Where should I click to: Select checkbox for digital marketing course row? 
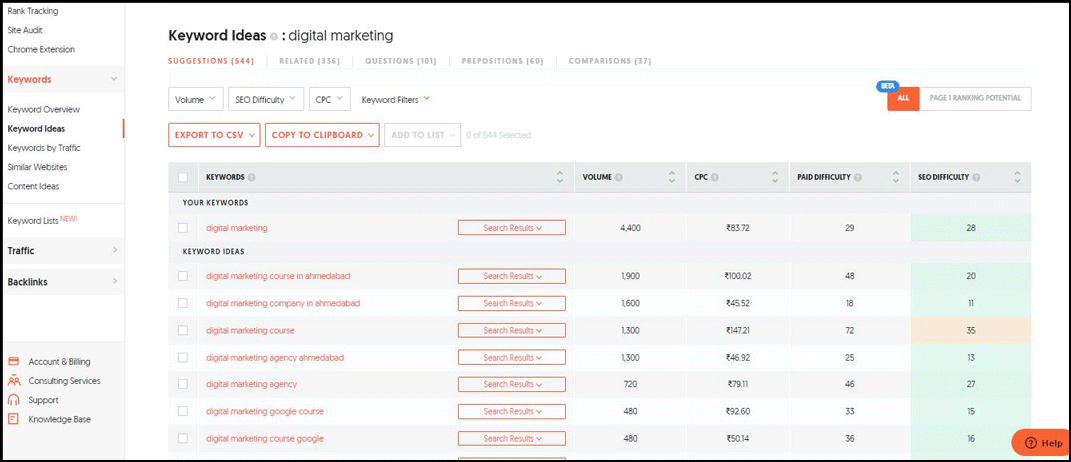183,330
